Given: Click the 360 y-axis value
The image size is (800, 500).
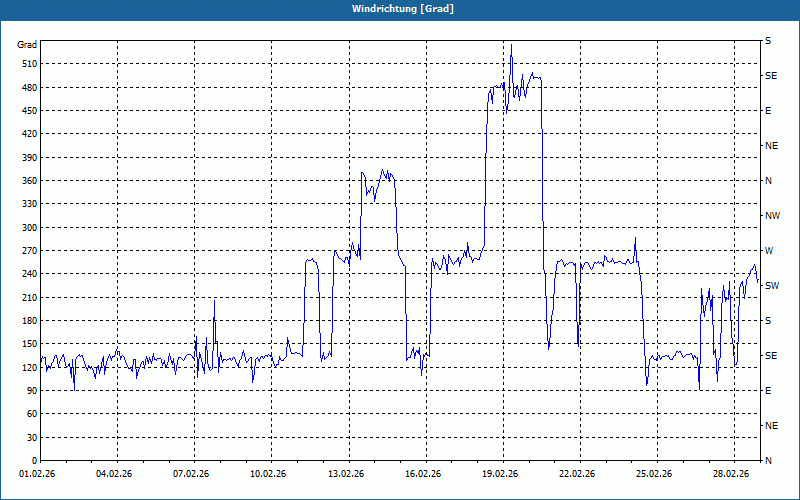Looking at the screenshot, I should (x=30, y=181).
